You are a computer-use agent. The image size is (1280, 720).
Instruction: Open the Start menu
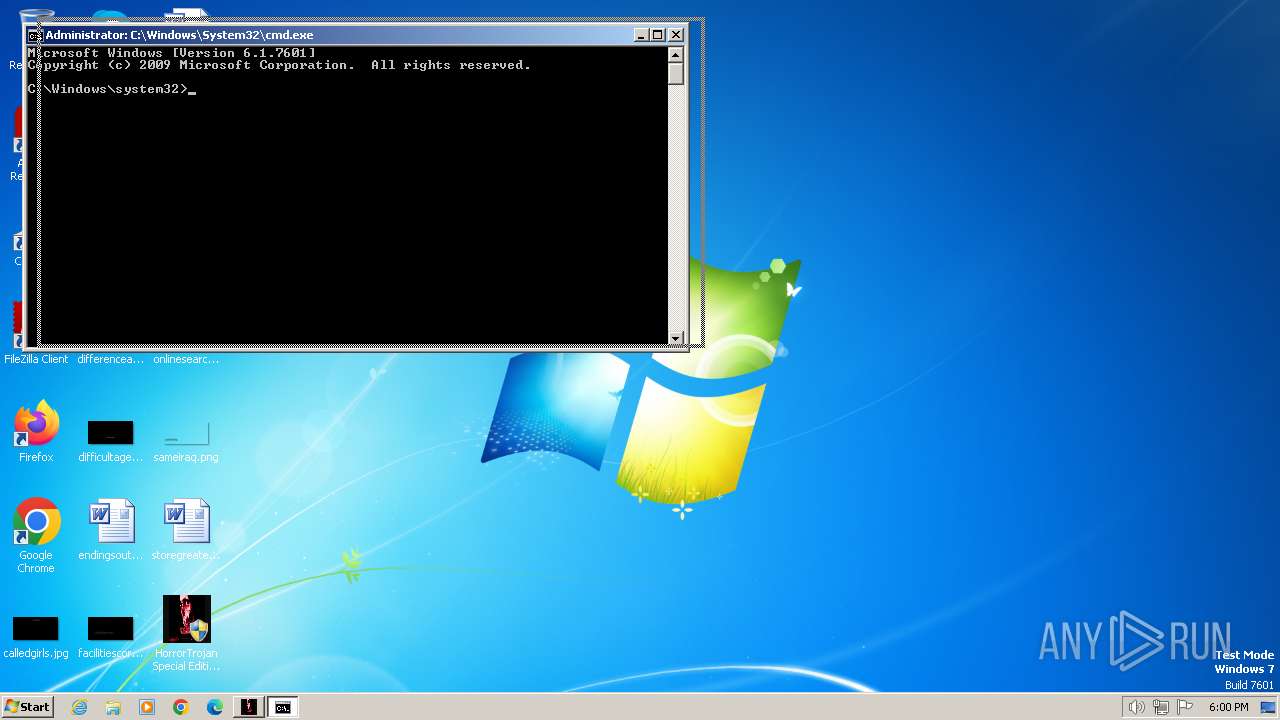(x=27, y=707)
